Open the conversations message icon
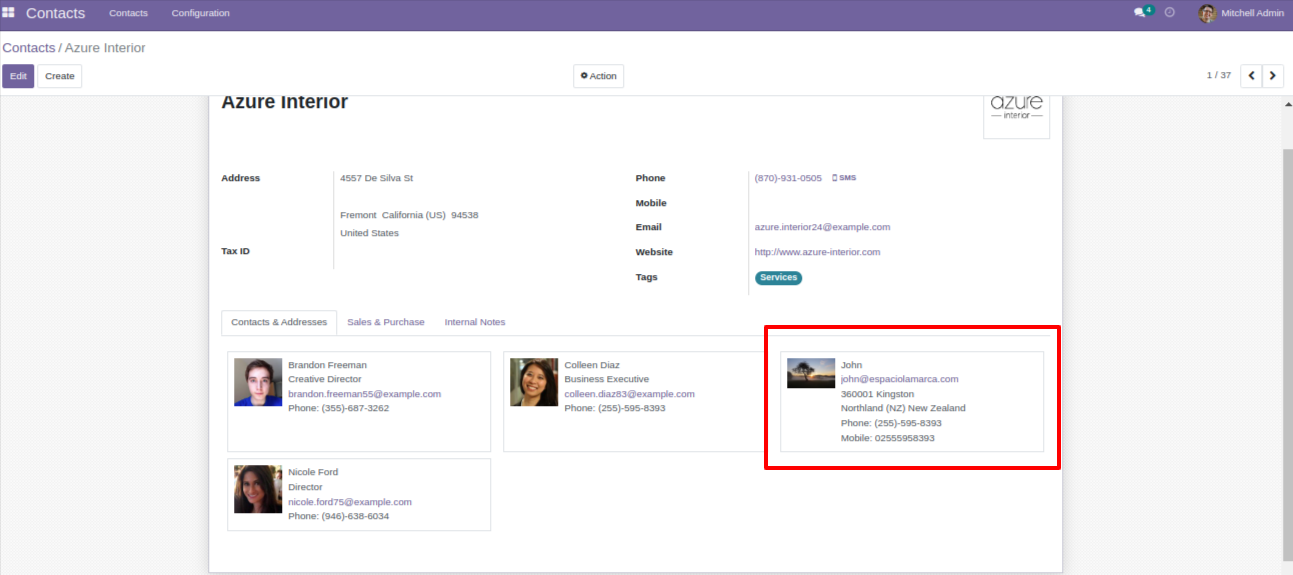This screenshot has width=1293, height=575. [x=1139, y=13]
